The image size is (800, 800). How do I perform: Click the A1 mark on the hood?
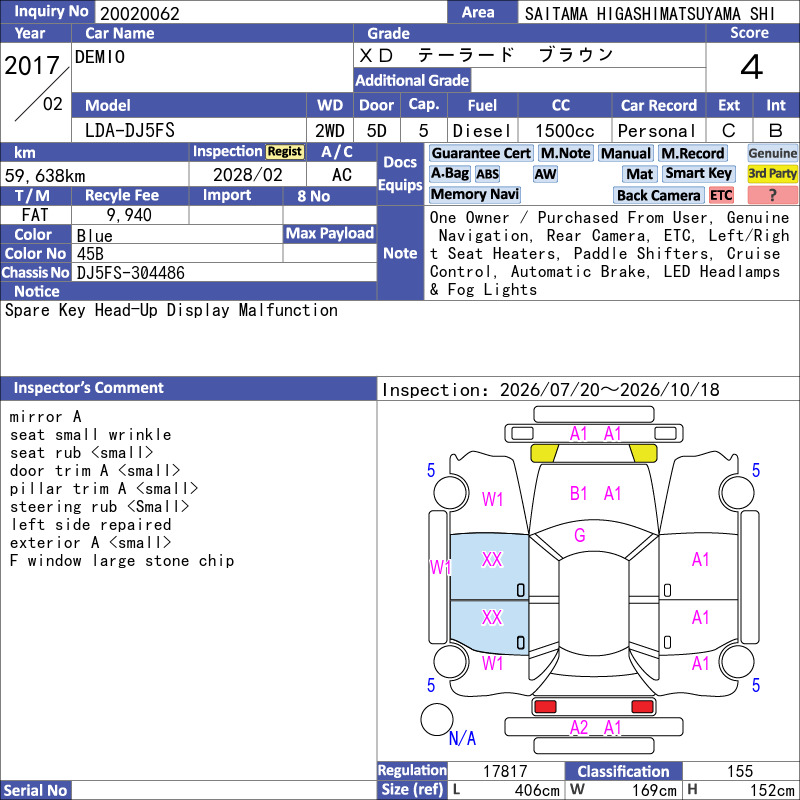pyautogui.click(x=612, y=493)
